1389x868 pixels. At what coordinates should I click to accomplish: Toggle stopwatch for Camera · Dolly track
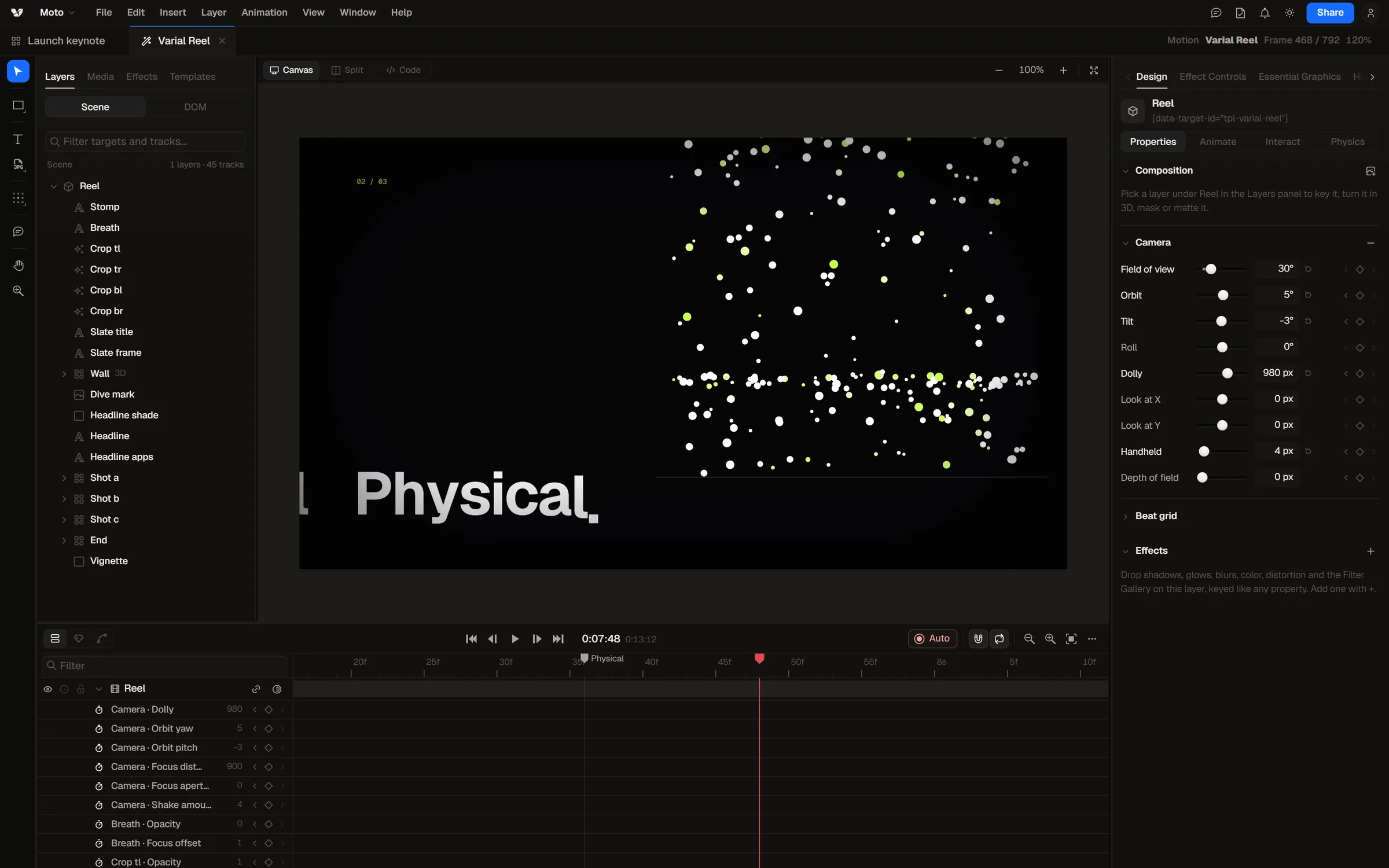(99, 709)
